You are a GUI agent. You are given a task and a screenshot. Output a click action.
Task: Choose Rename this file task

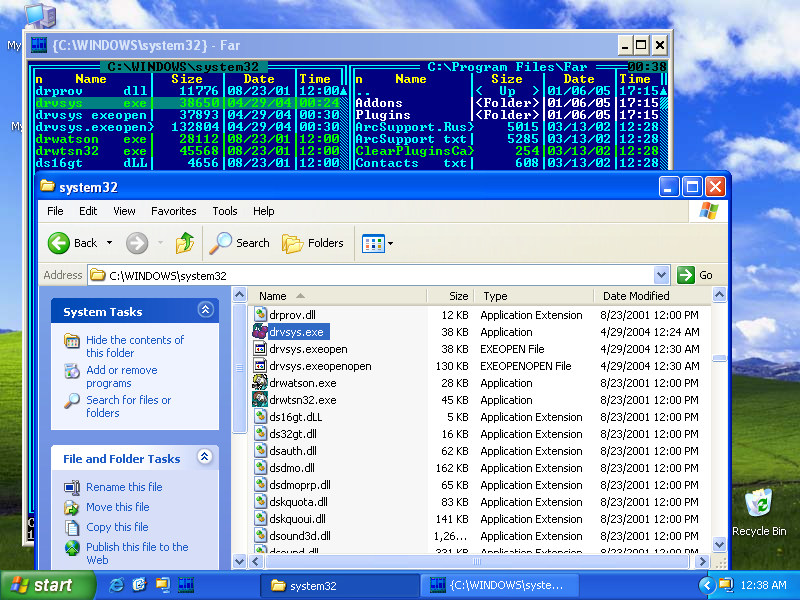coord(124,487)
